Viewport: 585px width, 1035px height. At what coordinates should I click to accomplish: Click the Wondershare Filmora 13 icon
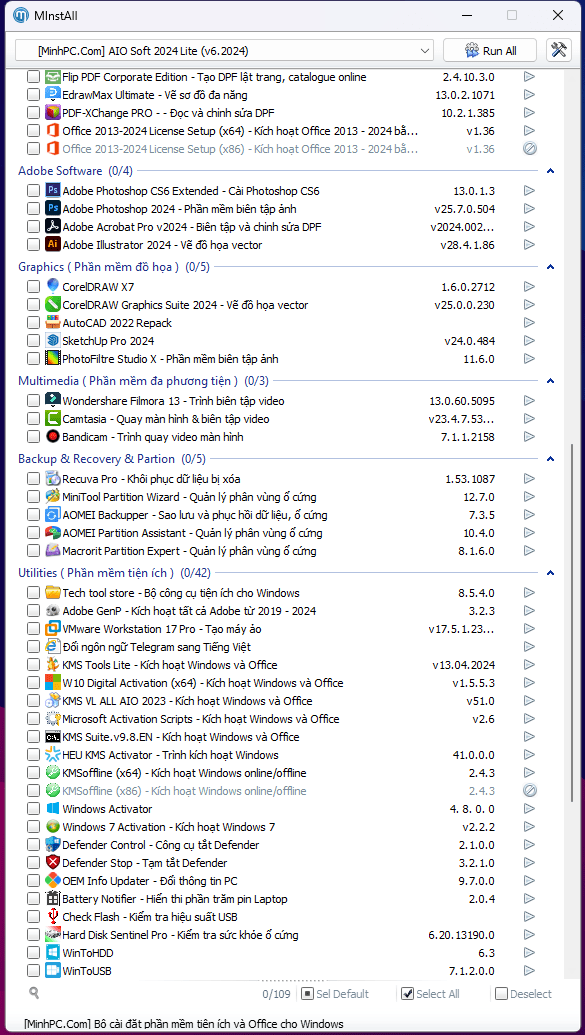click(x=53, y=401)
